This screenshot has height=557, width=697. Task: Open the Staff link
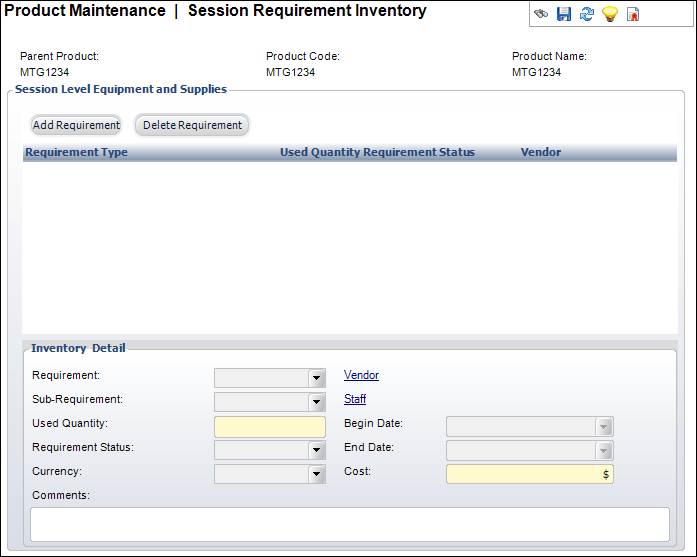click(x=355, y=399)
